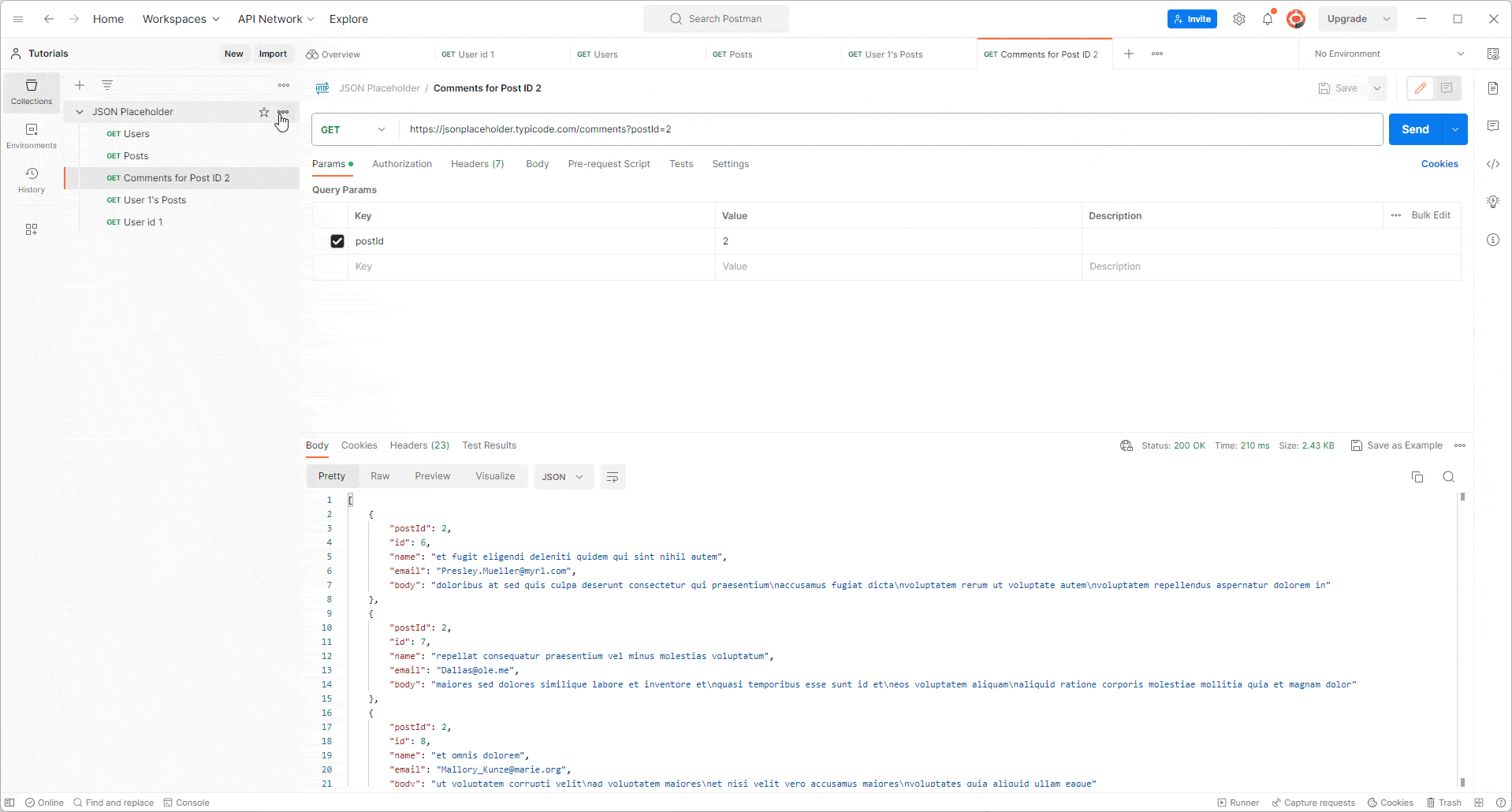Toggle sidebar visibility in status bar
Screen dimensions: 1512x812
click(9, 803)
